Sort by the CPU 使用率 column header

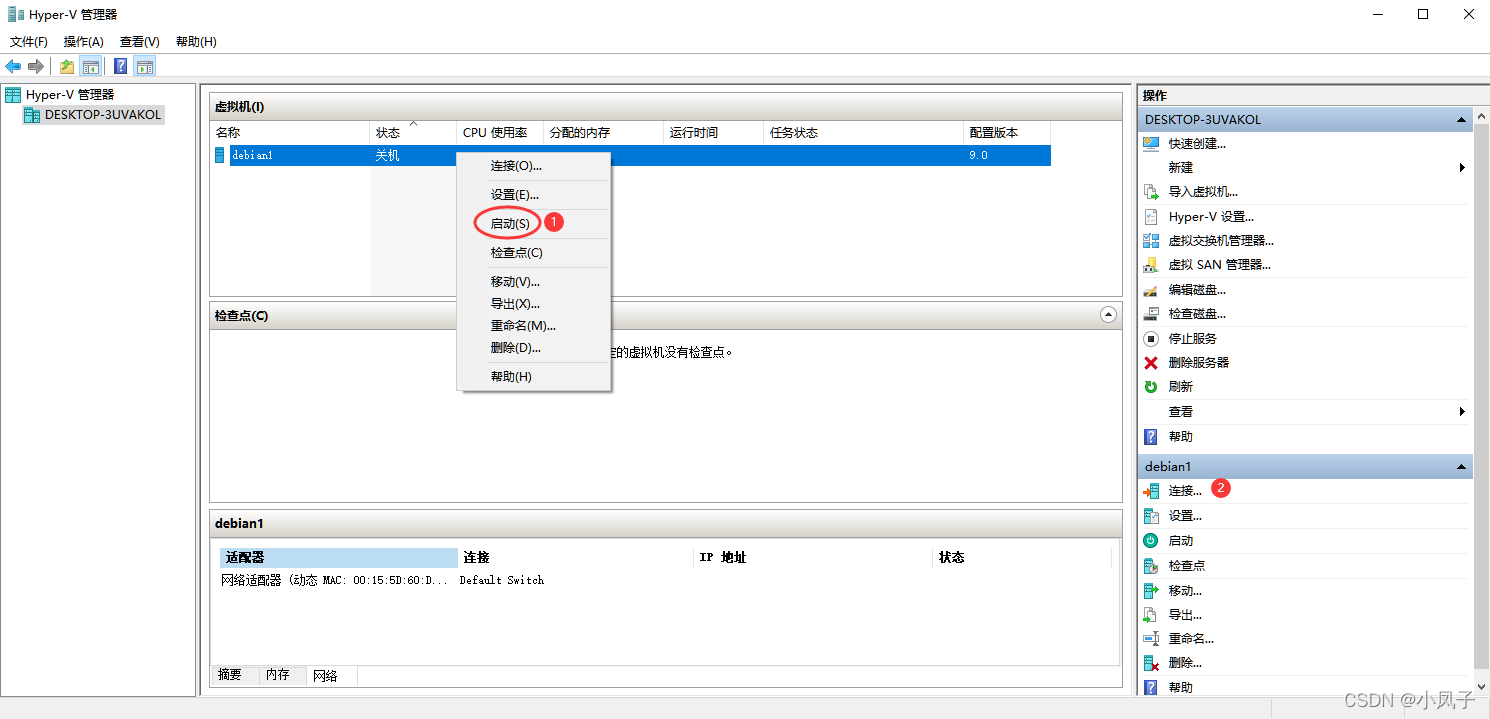pos(500,133)
